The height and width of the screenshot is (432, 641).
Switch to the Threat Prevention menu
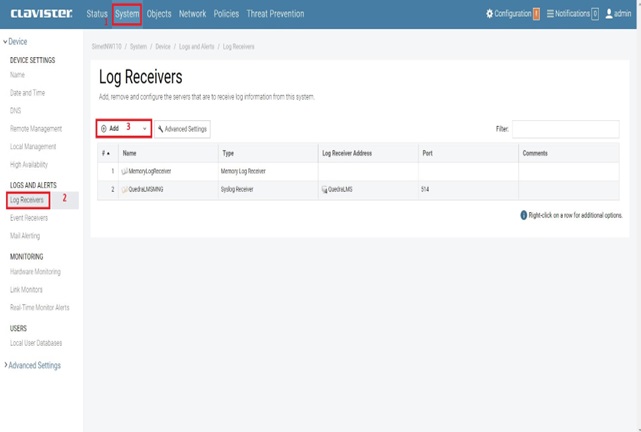tap(275, 14)
